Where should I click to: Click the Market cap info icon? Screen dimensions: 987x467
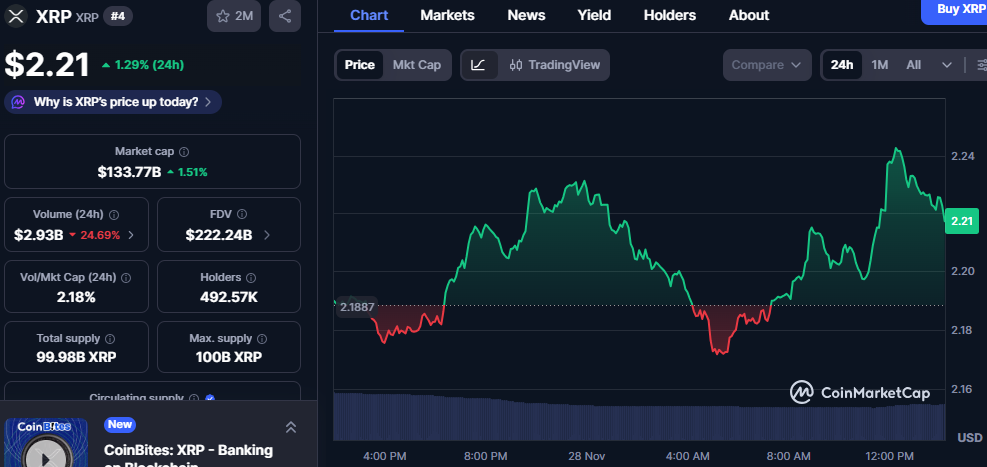(184, 151)
